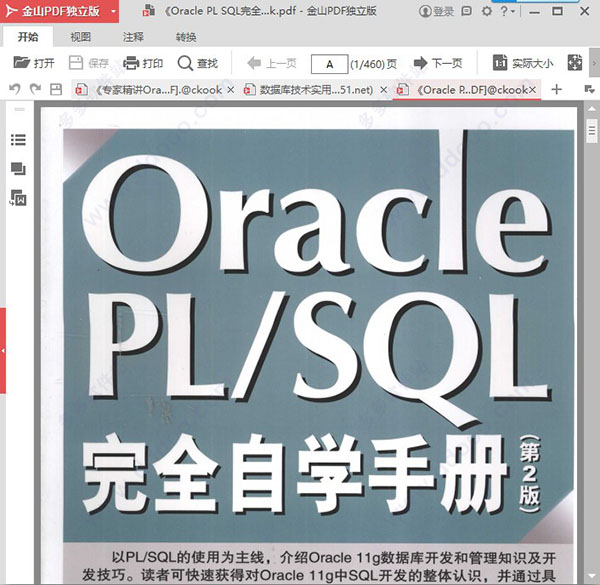The height and width of the screenshot is (585, 600).
Task: Click the 保存 save button
Action: coord(89,63)
